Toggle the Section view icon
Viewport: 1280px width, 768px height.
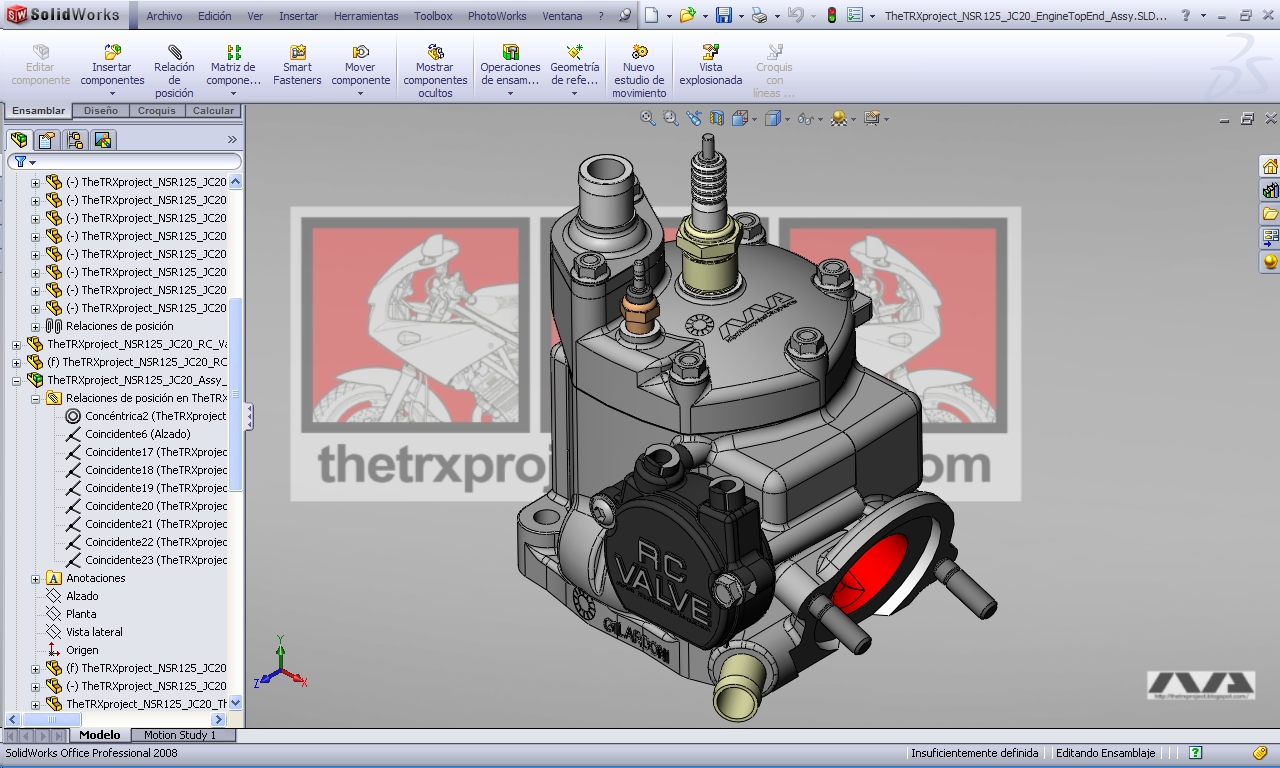point(716,118)
